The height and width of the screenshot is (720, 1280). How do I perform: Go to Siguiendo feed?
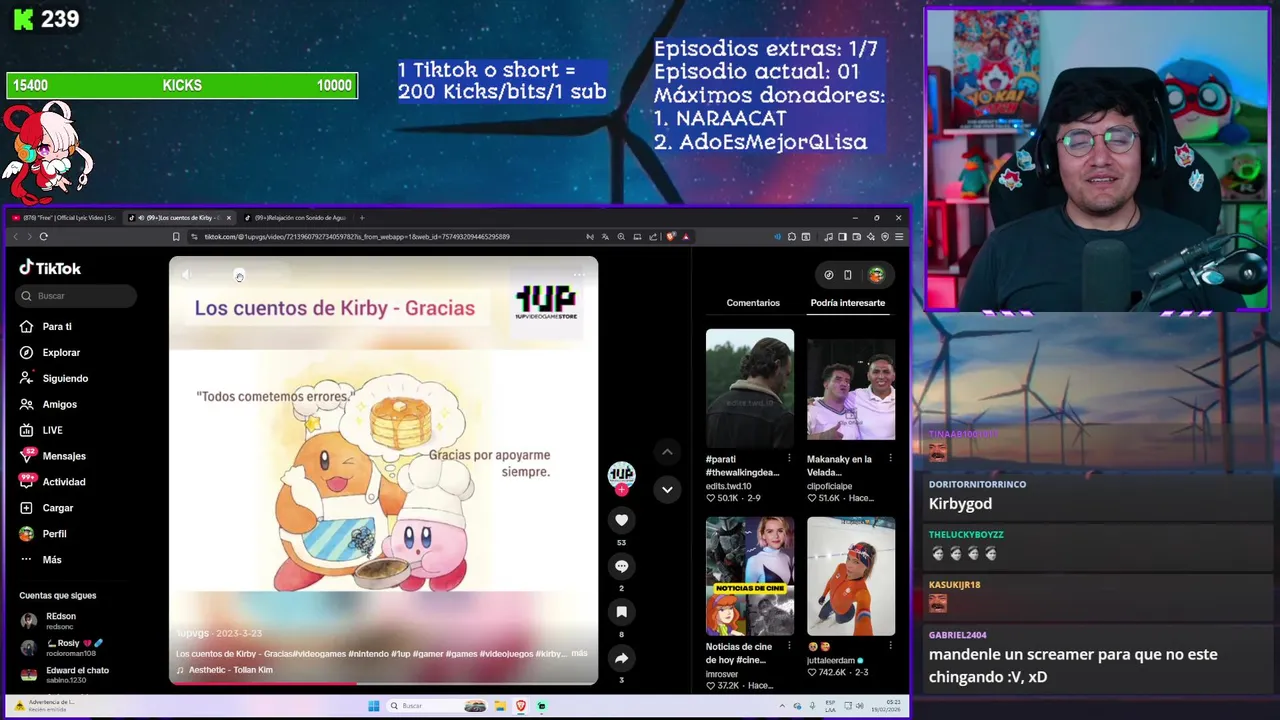click(54, 379)
